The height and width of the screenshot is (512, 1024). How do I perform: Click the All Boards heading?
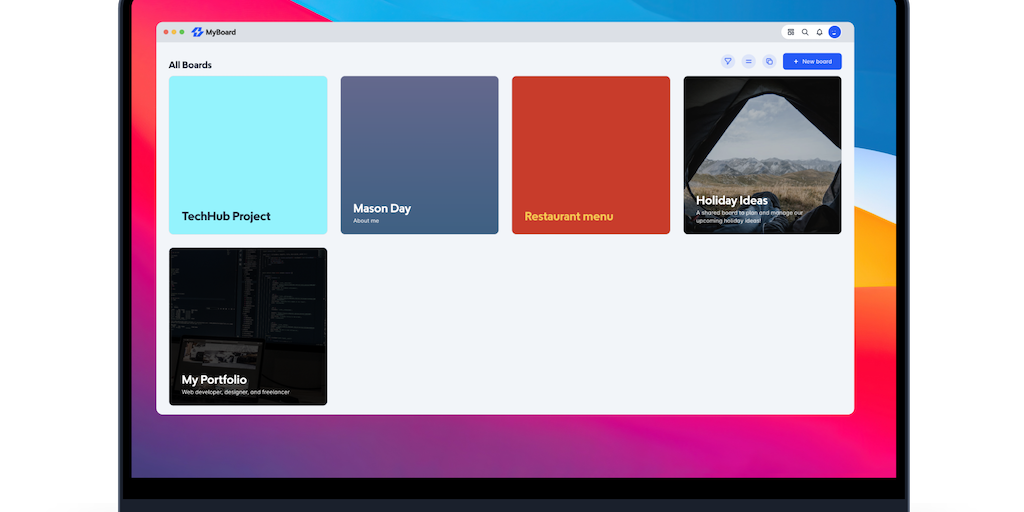coord(190,65)
